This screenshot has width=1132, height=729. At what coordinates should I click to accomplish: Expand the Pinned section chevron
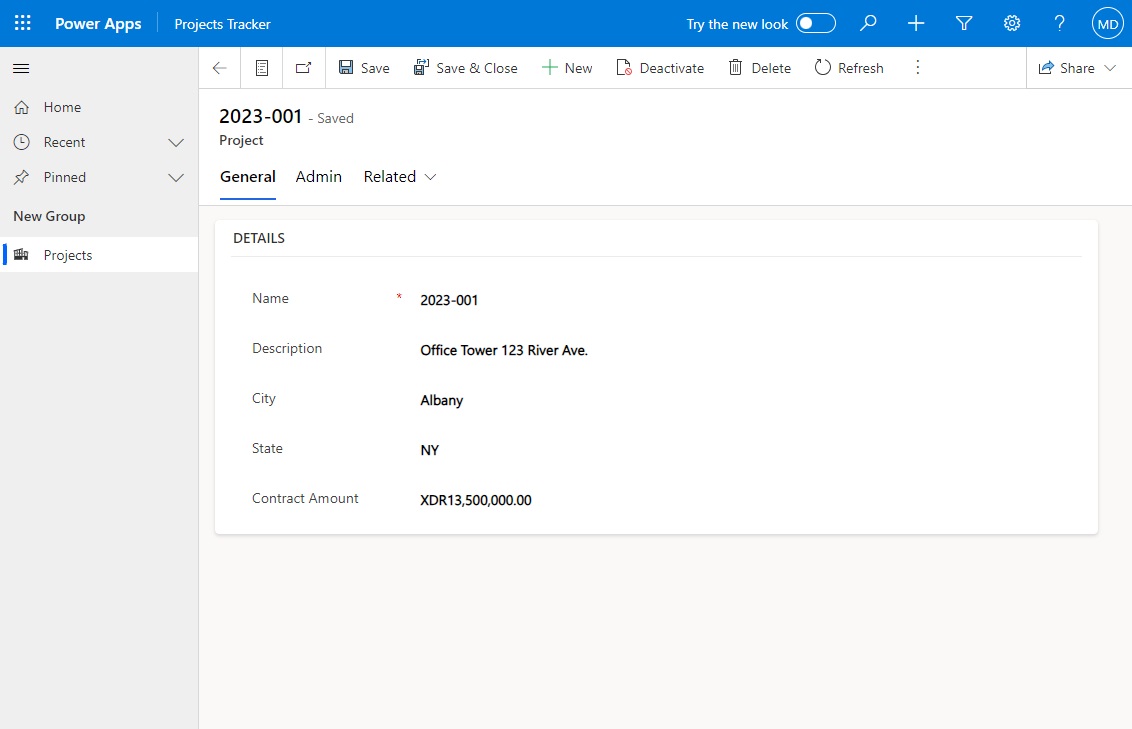[x=176, y=177]
